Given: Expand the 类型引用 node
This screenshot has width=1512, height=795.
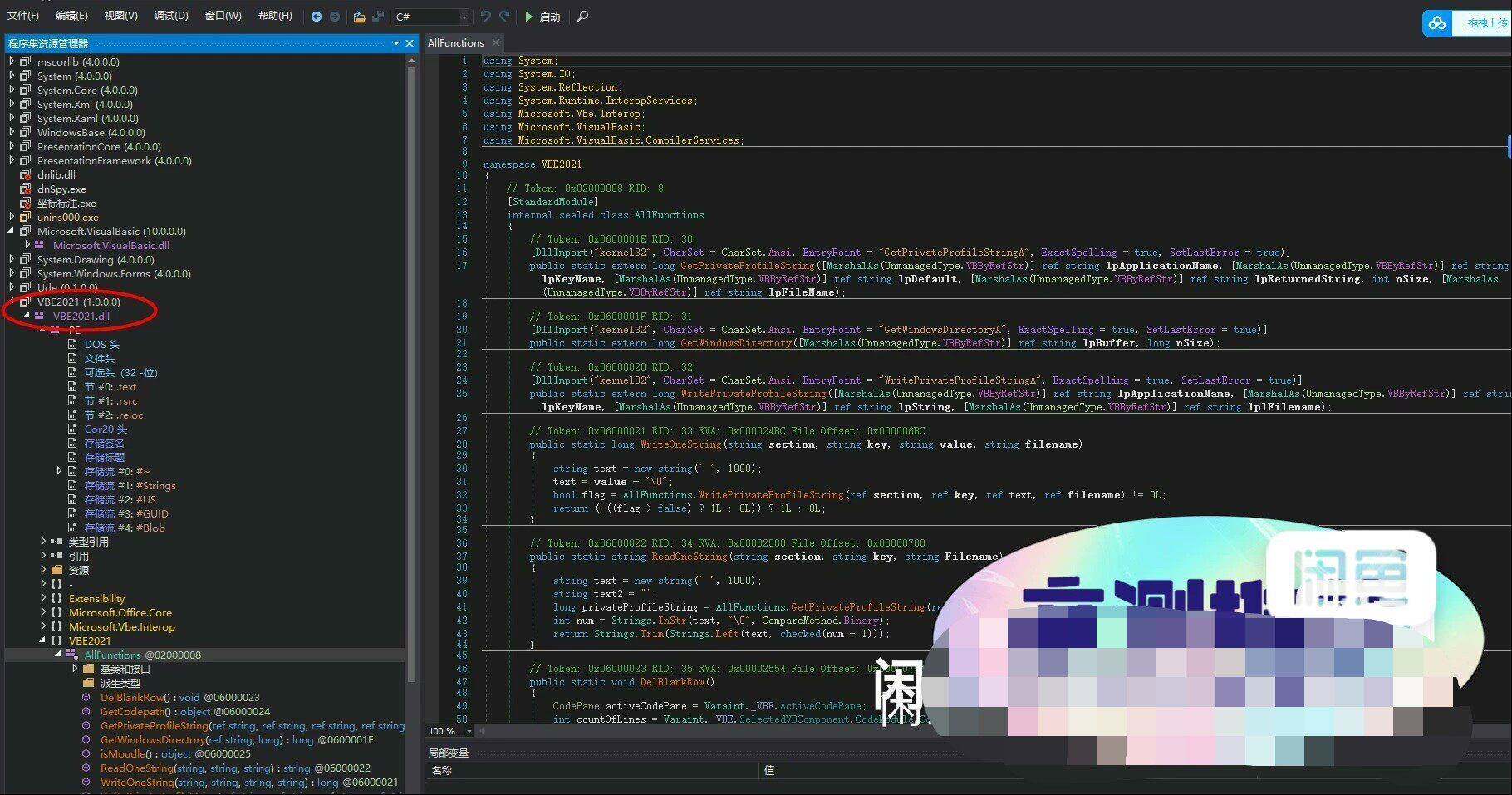Looking at the screenshot, I should pyautogui.click(x=43, y=542).
